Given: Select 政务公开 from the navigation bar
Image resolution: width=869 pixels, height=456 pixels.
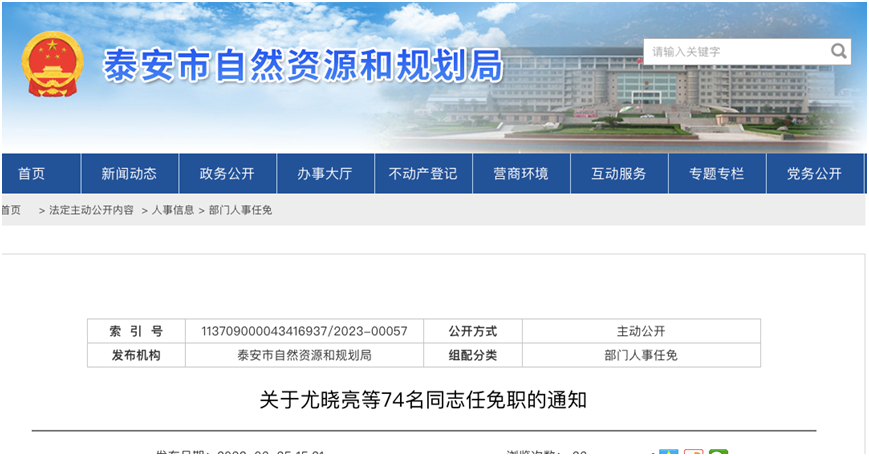Looking at the screenshot, I should tap(227, 174).
